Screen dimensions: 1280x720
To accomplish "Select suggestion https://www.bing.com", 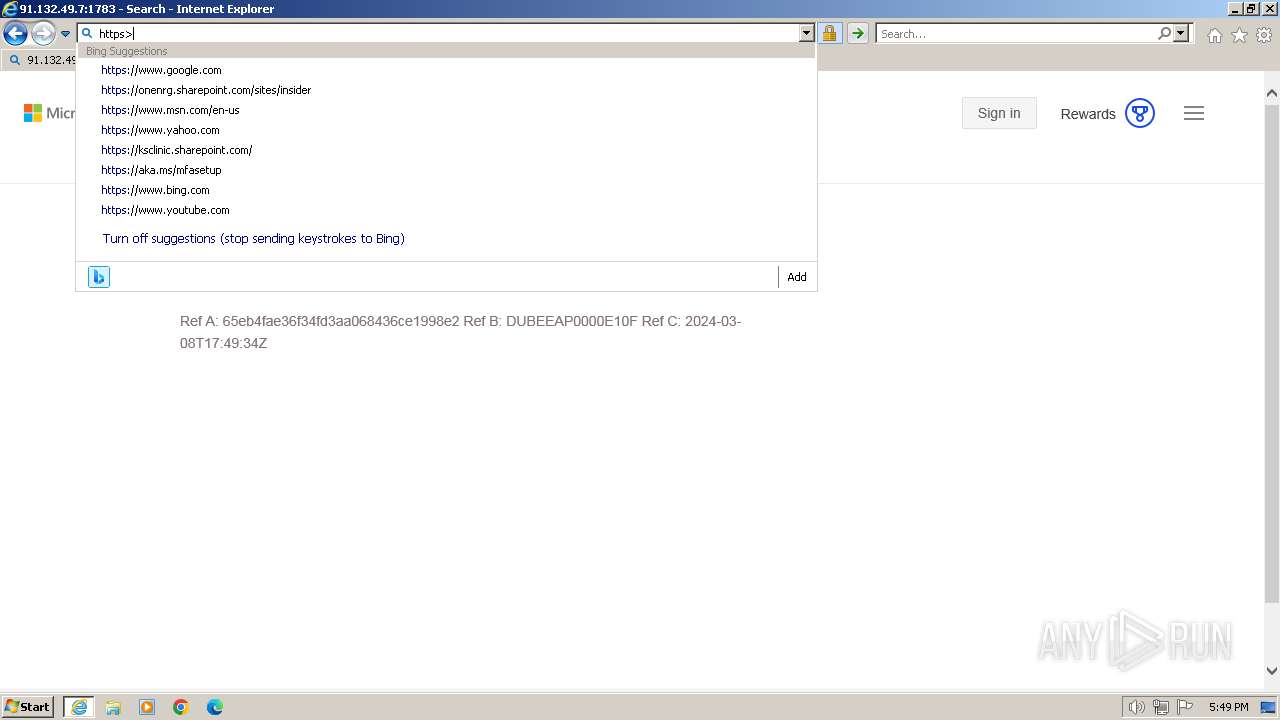I will 447,190.
